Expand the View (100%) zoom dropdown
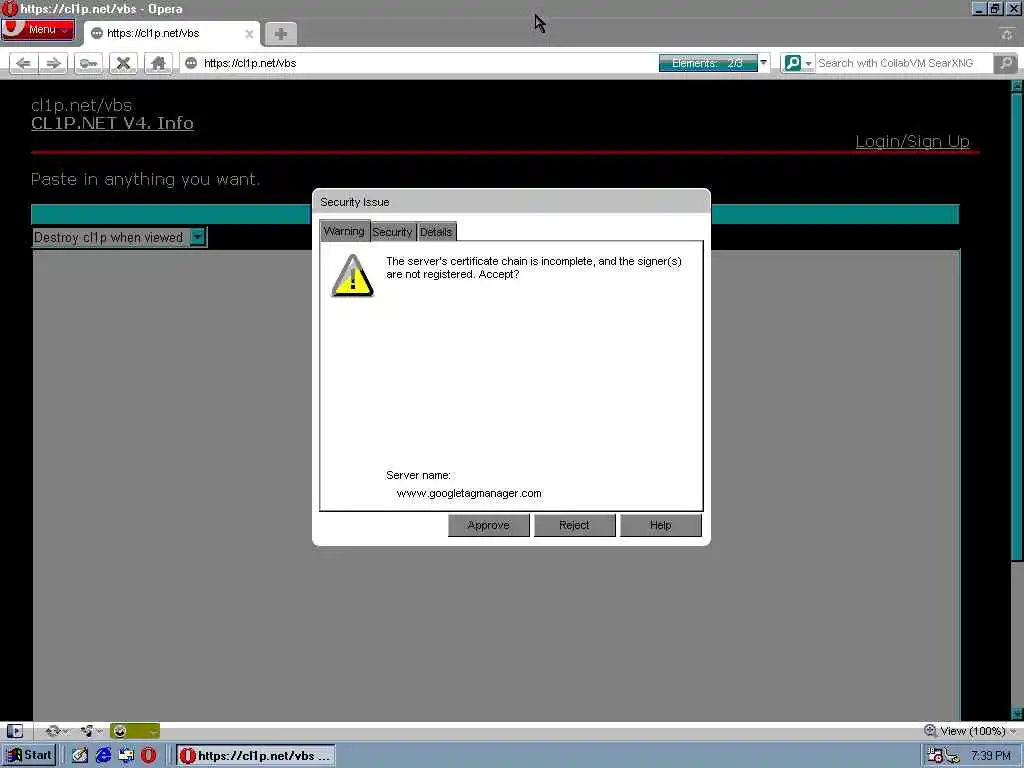 point(978,731)
